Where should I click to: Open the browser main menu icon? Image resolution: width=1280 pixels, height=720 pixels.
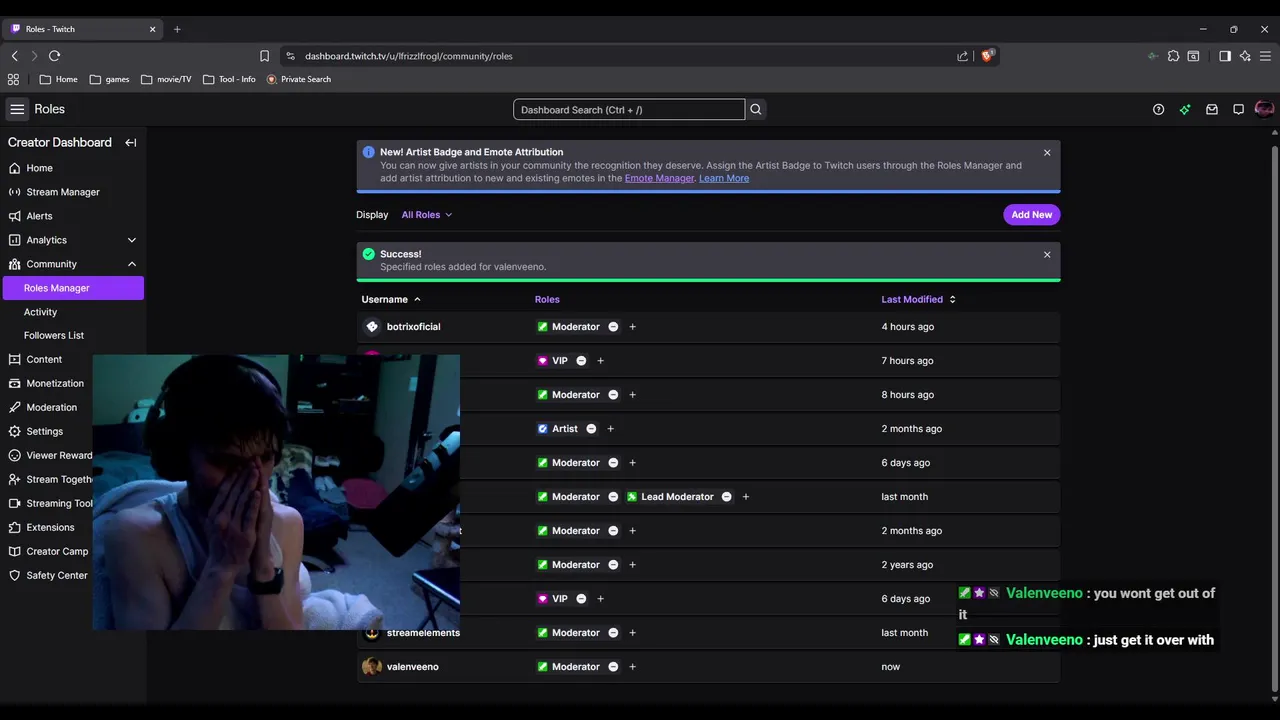[x=1265, y=56]
